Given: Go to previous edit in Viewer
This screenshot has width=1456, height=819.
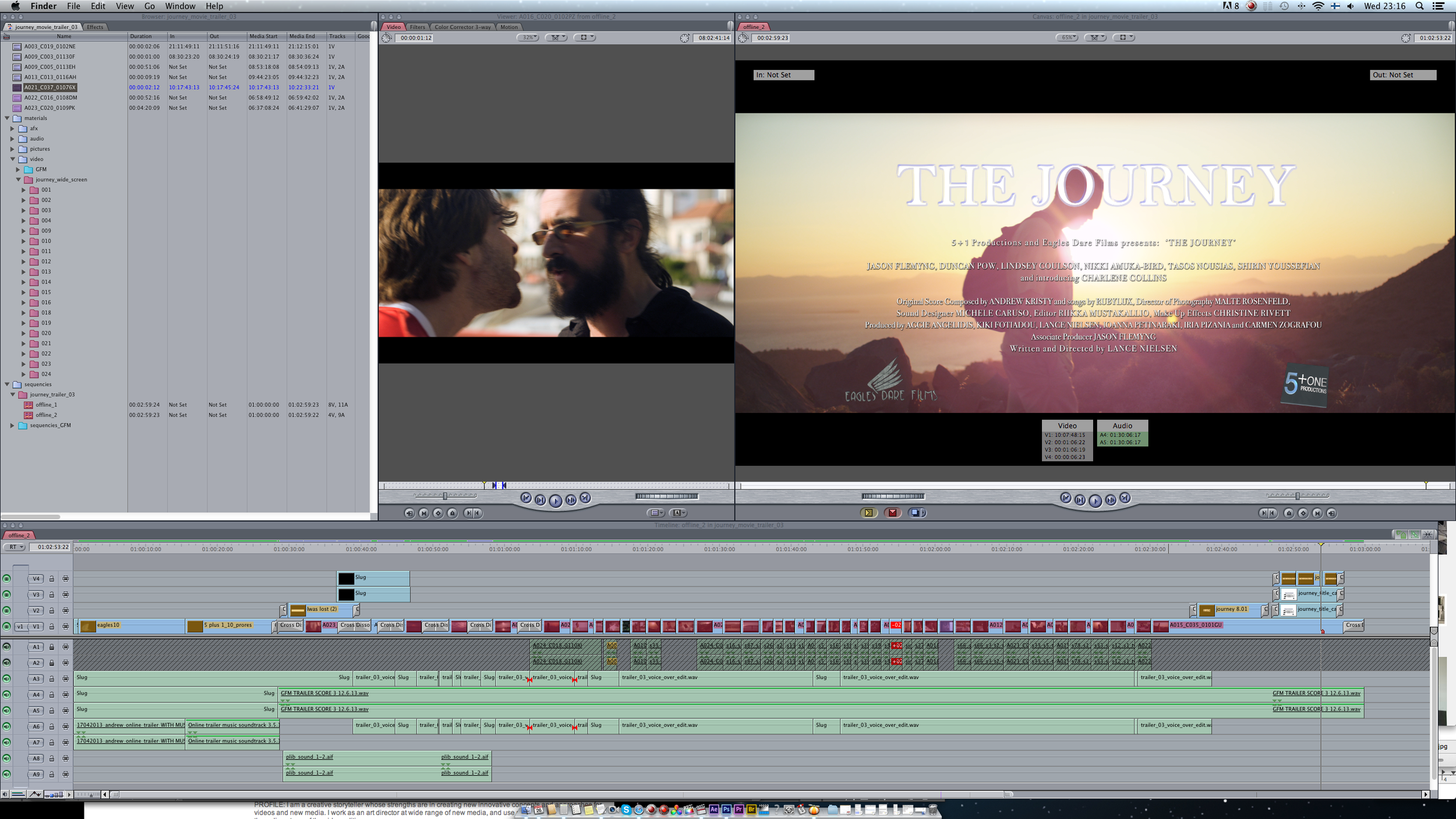Looking at the screenshot, I should [526, 497].
